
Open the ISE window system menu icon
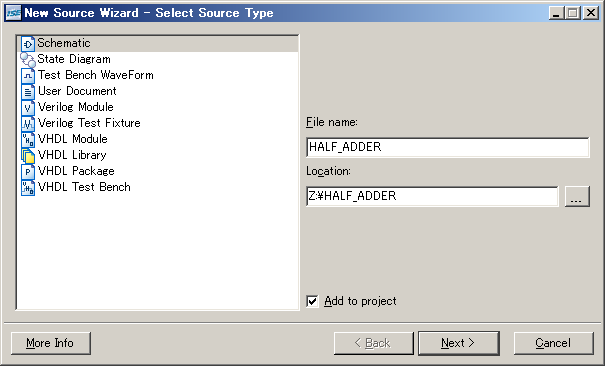(x=14, y=13)
